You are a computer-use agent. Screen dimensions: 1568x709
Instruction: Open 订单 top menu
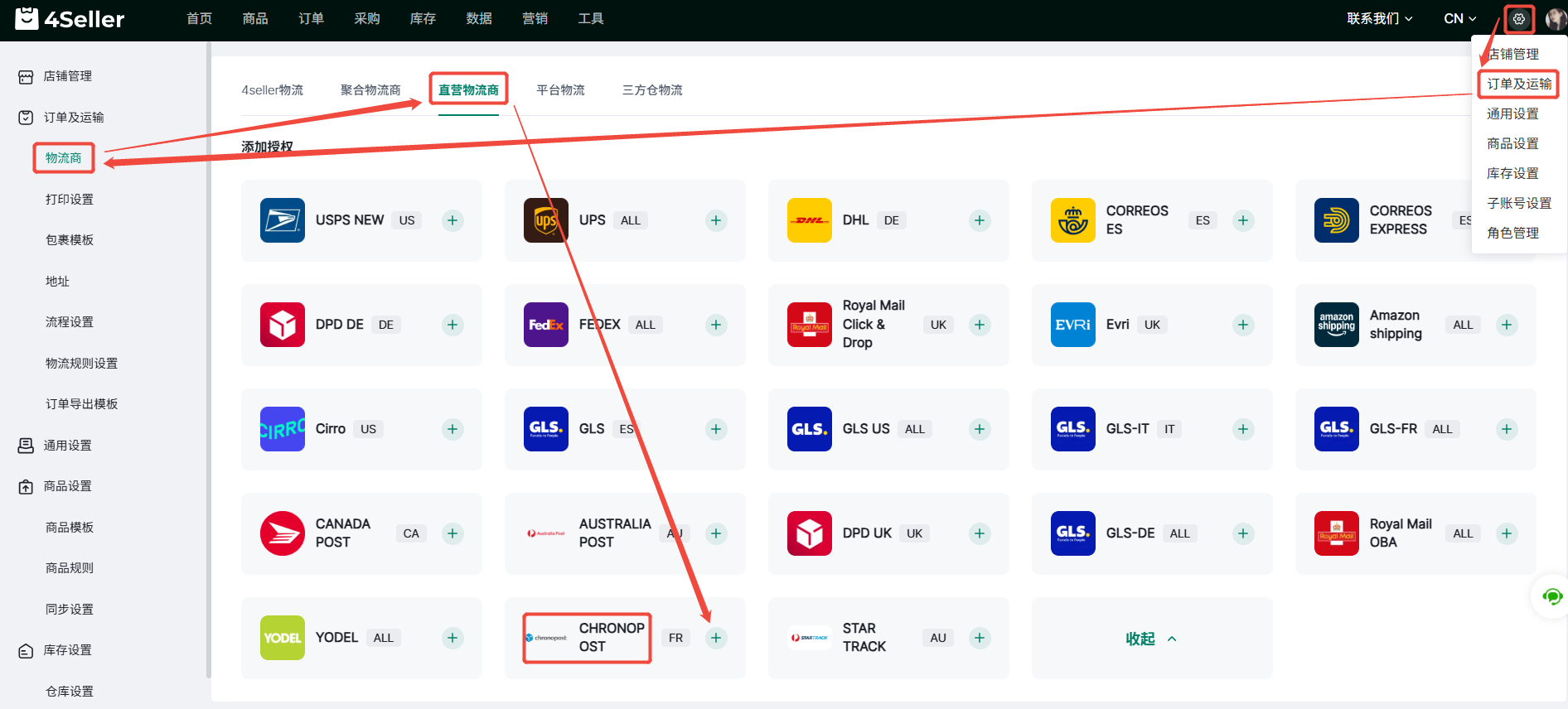(311, 18)
